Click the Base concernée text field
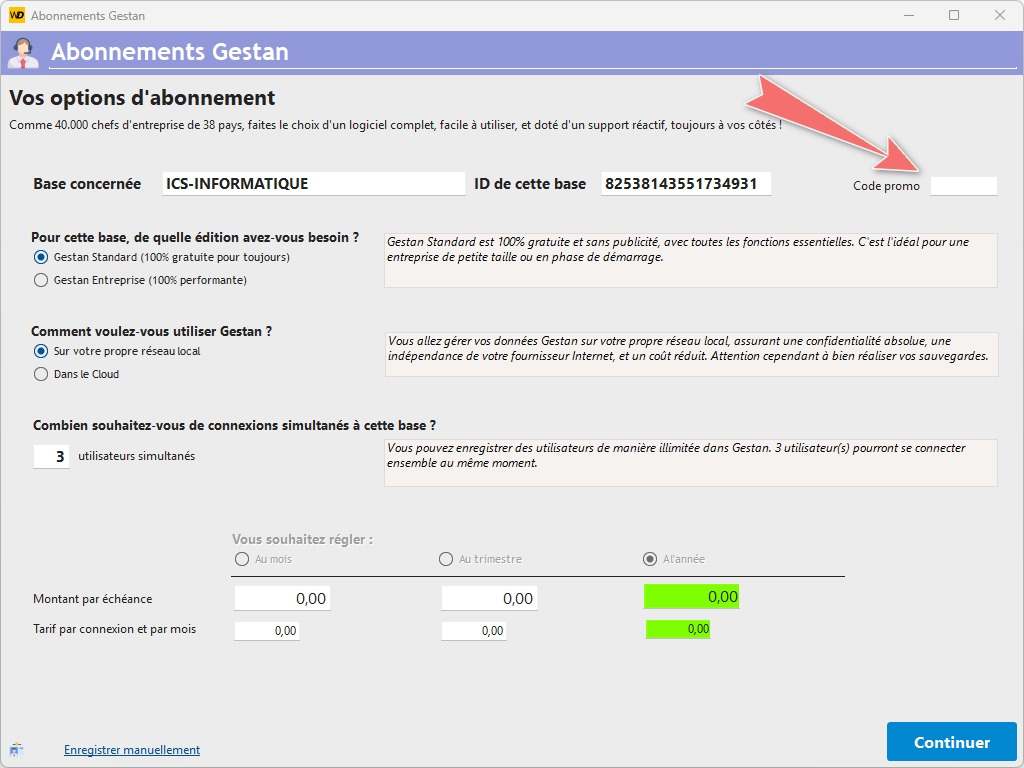Viewport: 1024px width, 768px height. pos(313,184)
